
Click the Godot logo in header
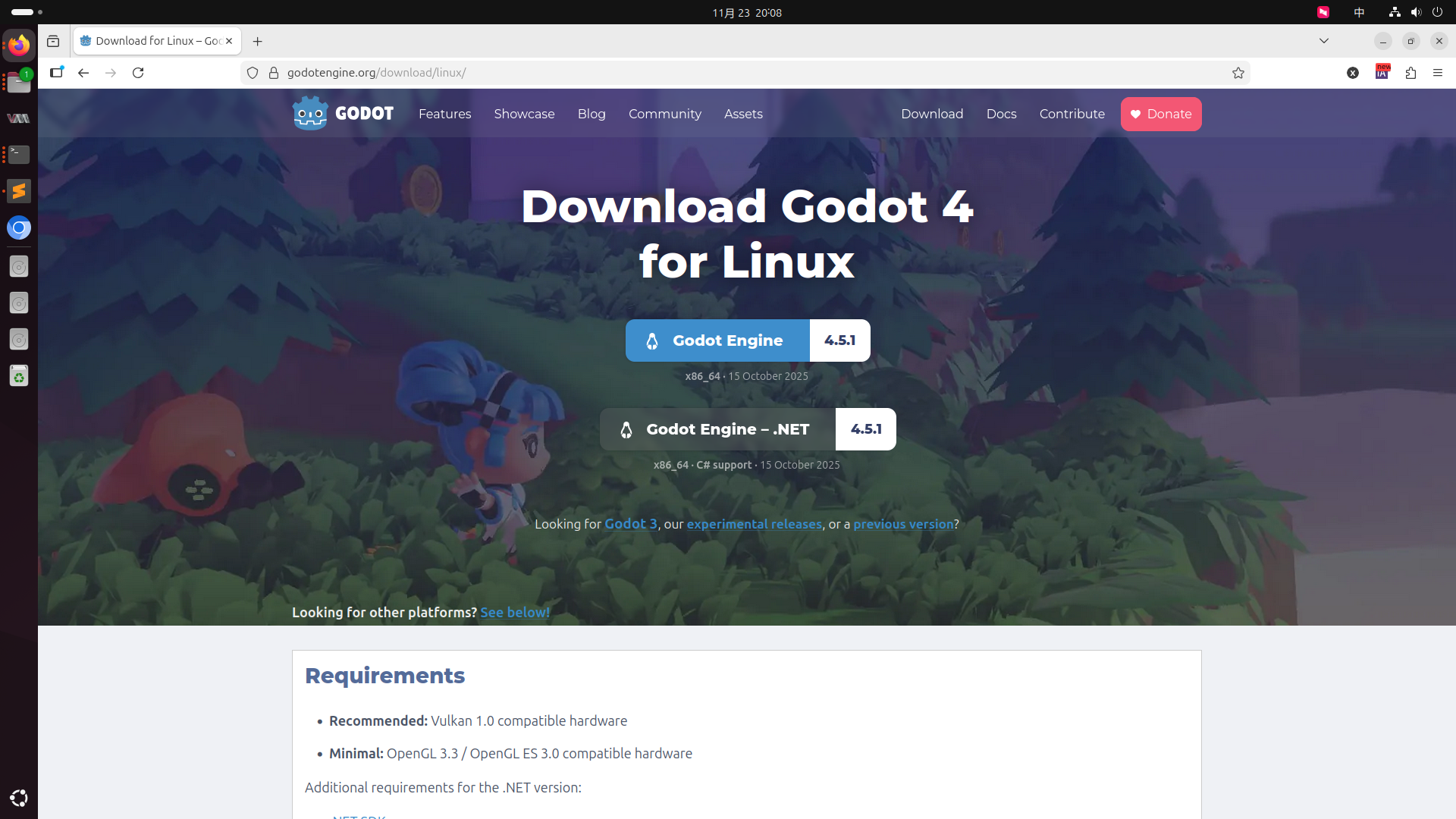coord(343,114)
